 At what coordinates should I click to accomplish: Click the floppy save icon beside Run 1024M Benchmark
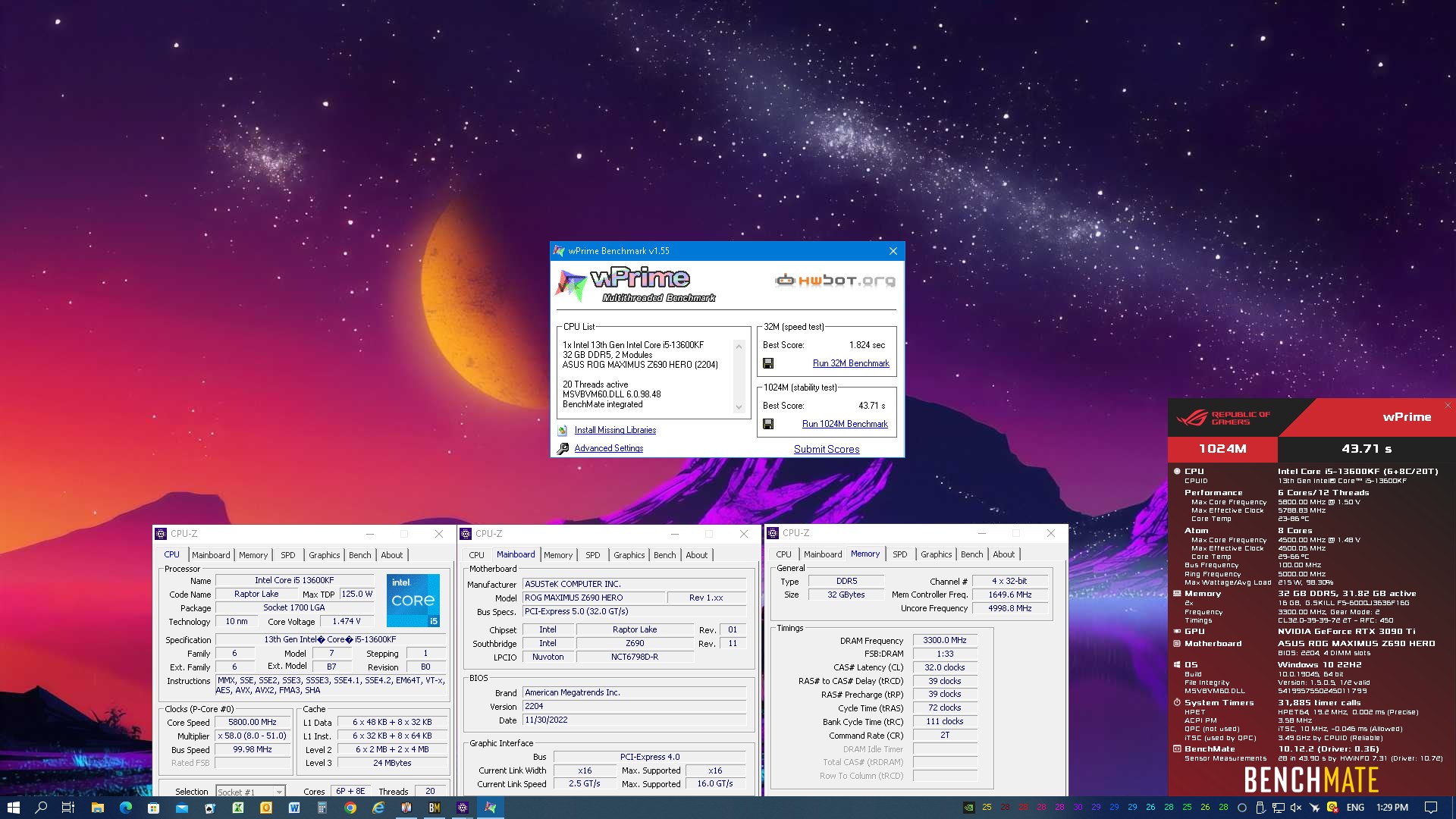(x=768, y=424)
